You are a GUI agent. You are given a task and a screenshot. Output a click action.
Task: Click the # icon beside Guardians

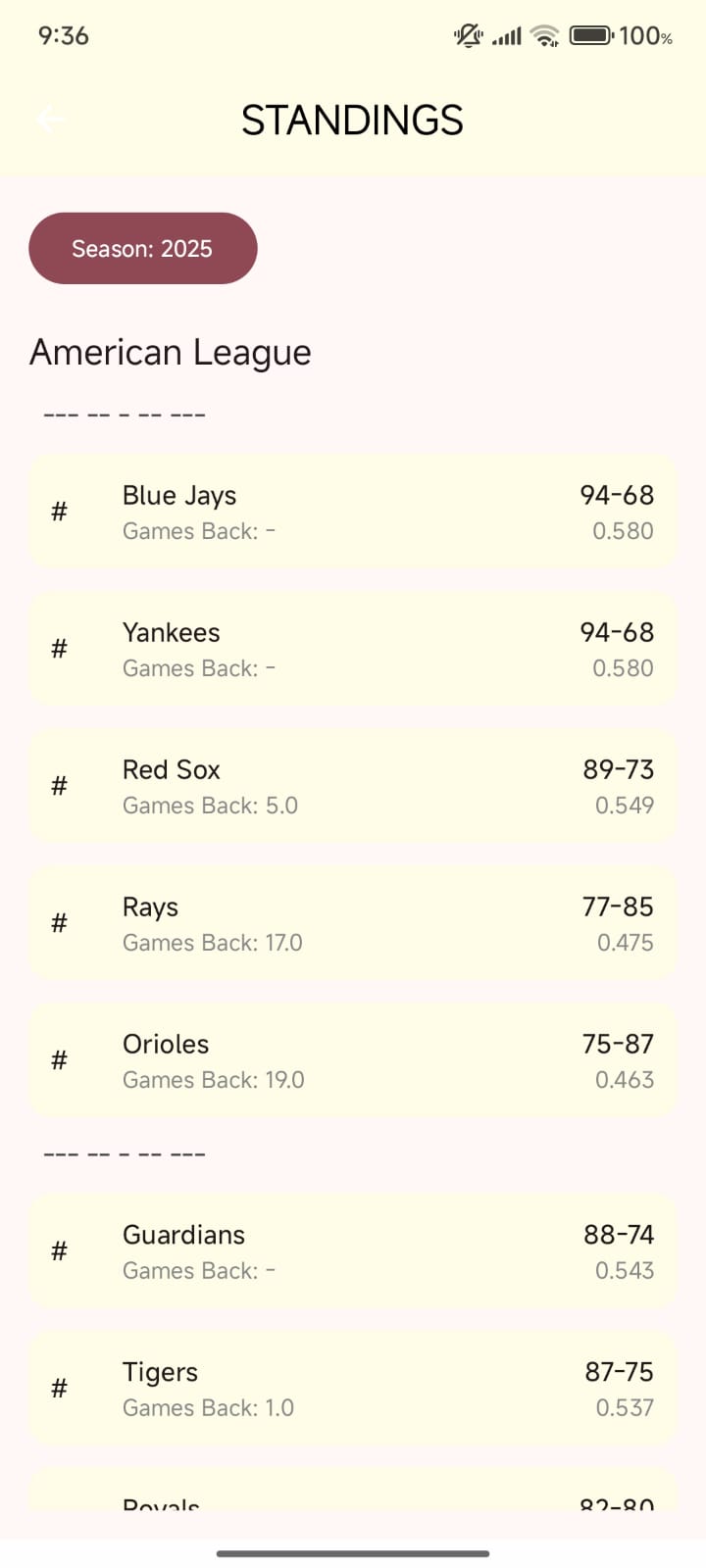pyautogui.click(x=59, y=1251)
